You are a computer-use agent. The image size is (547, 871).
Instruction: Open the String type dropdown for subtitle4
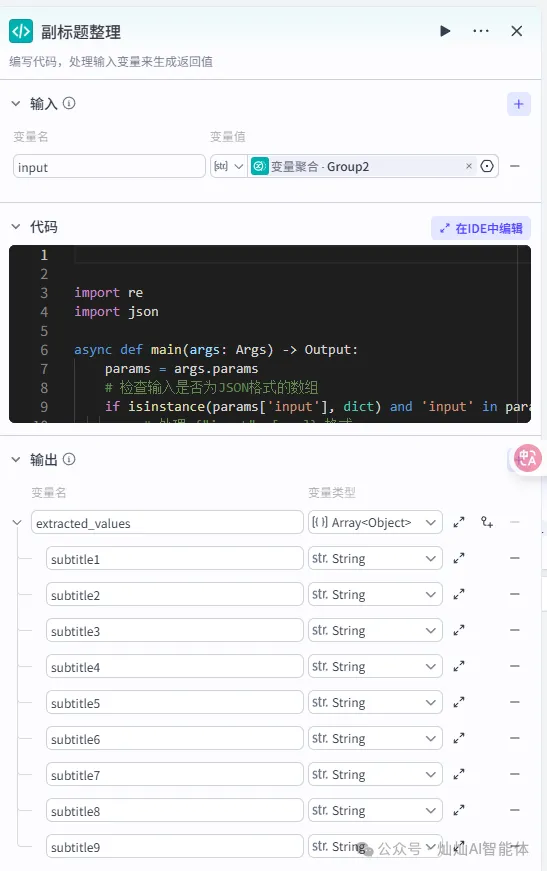click(x=375, y=667)
